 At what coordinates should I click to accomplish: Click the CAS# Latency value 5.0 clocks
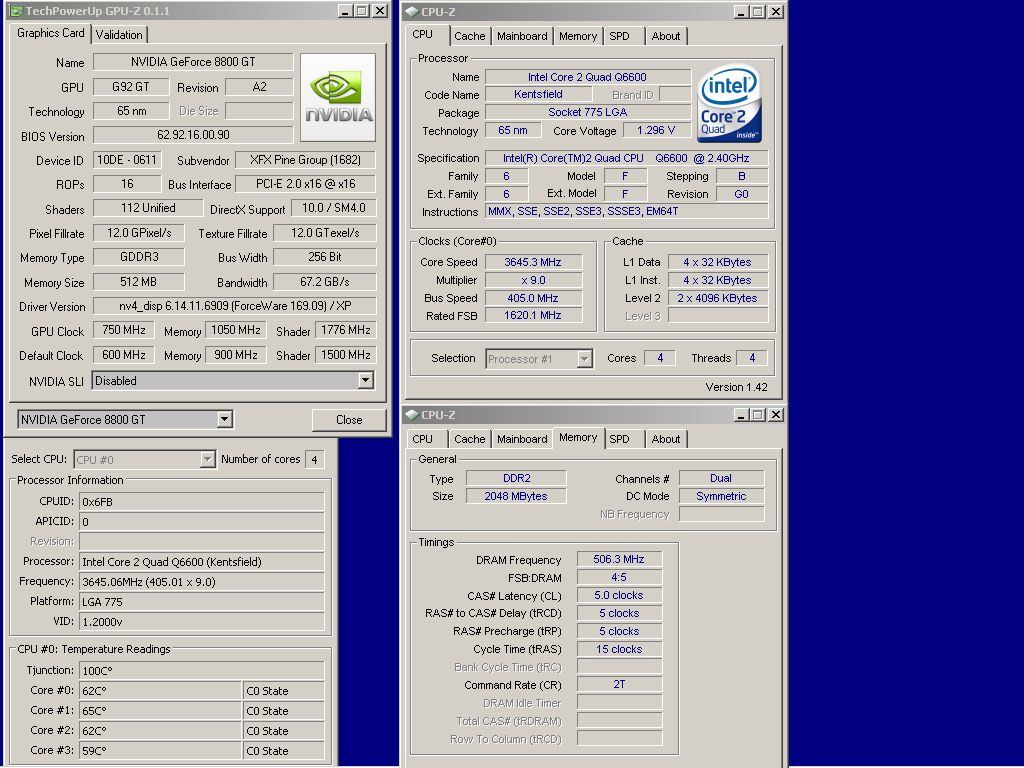click(619, 595)
